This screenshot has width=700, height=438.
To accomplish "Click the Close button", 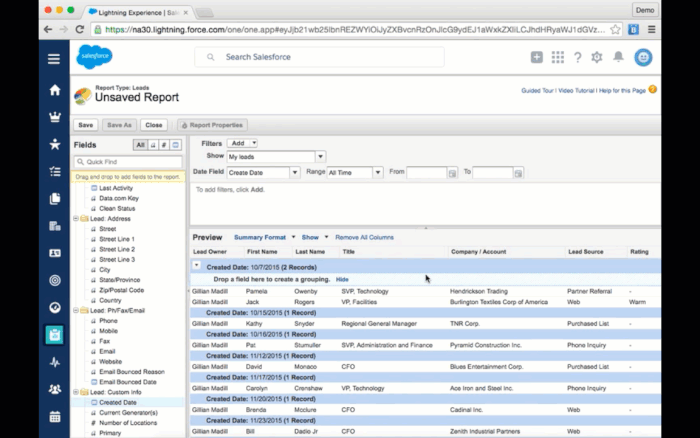I will click(154, 125).
